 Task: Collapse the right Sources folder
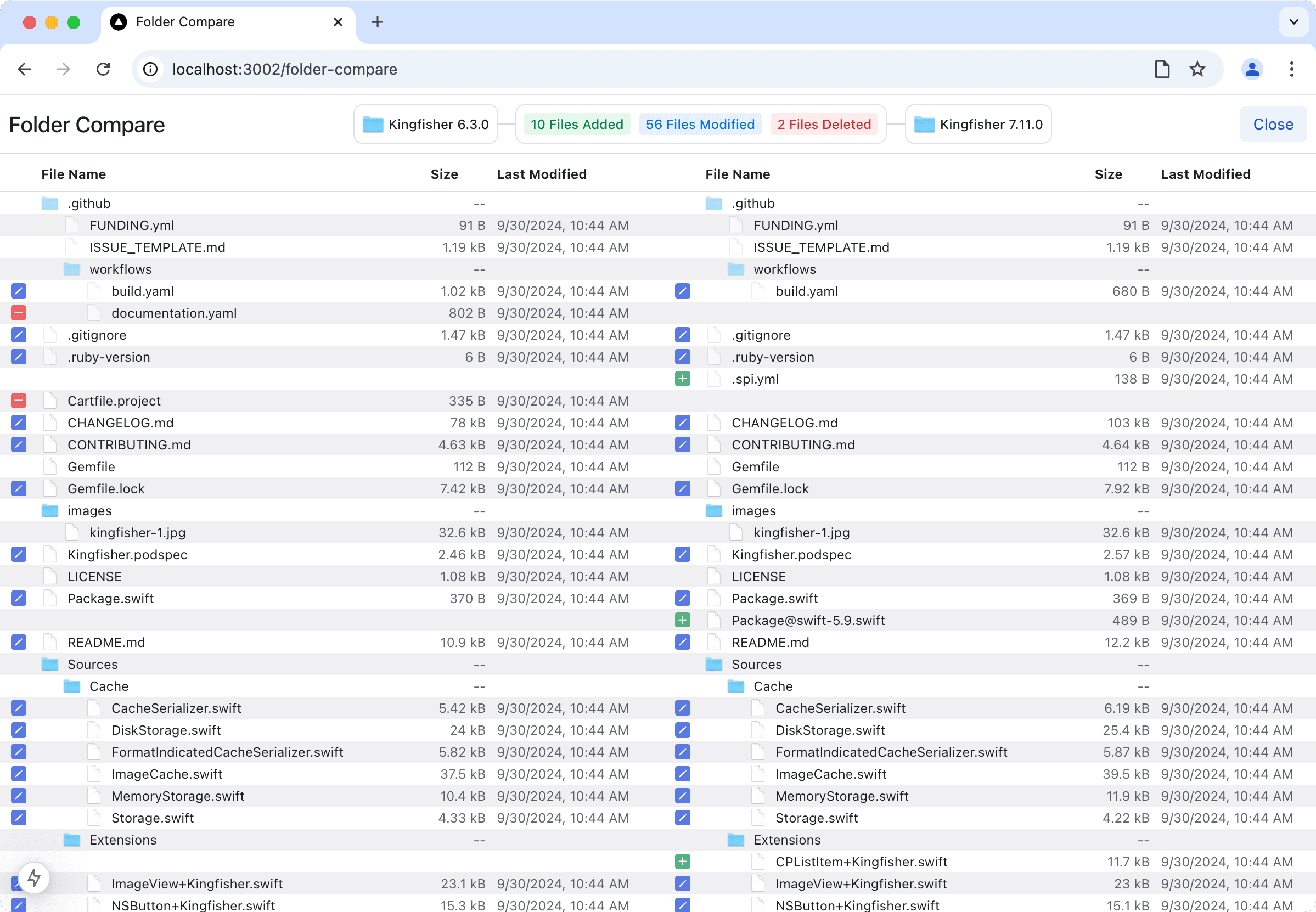(x=714, y=664)
